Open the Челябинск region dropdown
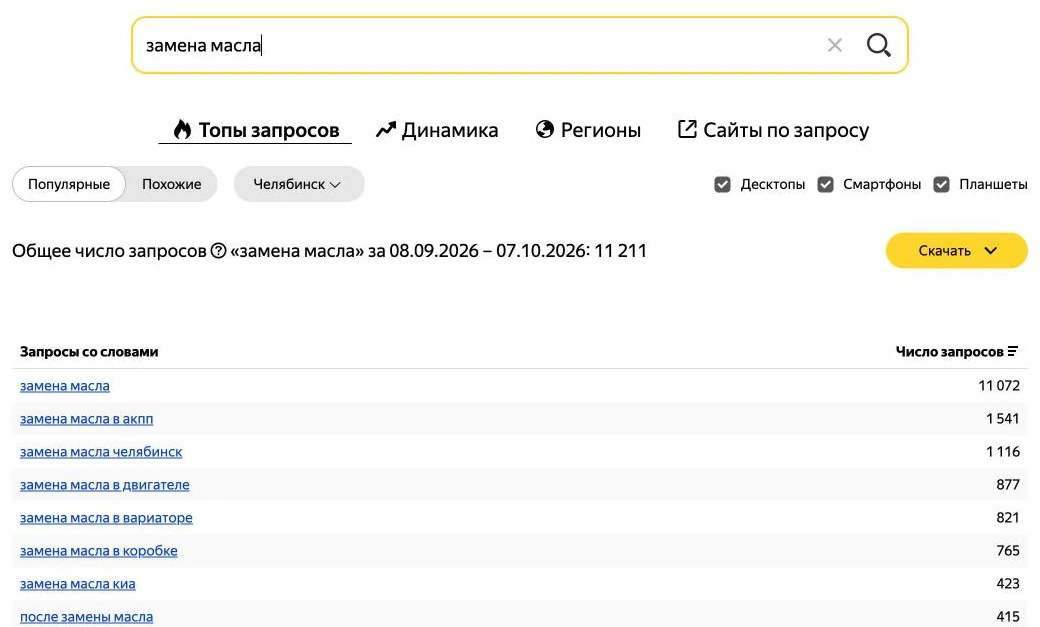 pyautogui.click(x=298, y=184)
